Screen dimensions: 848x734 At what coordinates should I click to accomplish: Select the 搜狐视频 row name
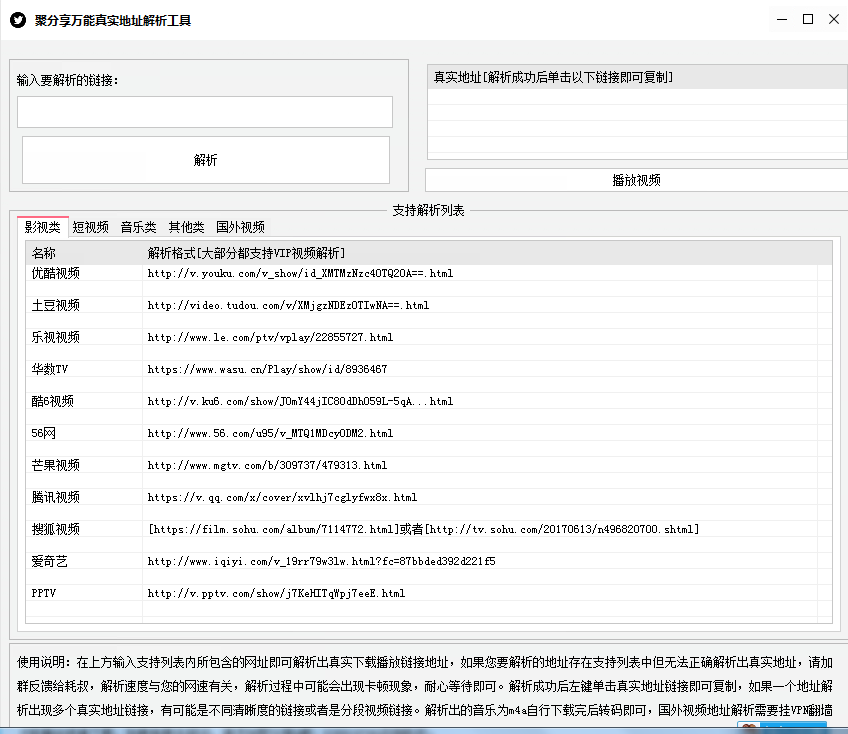(x=56, y=529)
